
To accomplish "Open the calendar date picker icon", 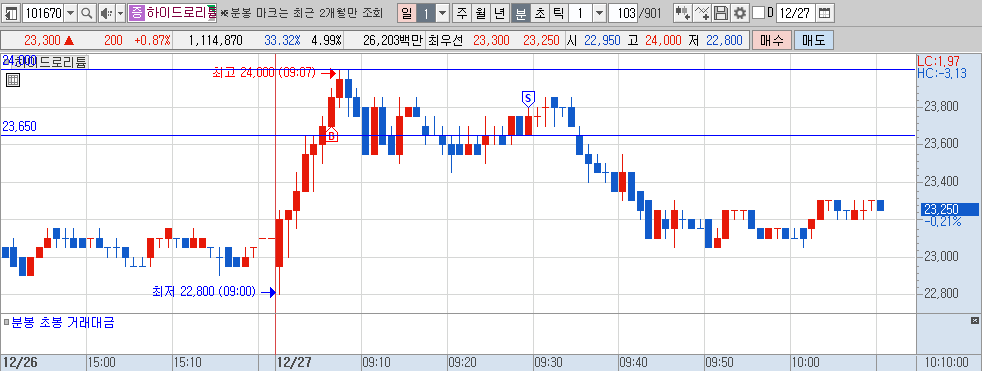I will (825, 13).
